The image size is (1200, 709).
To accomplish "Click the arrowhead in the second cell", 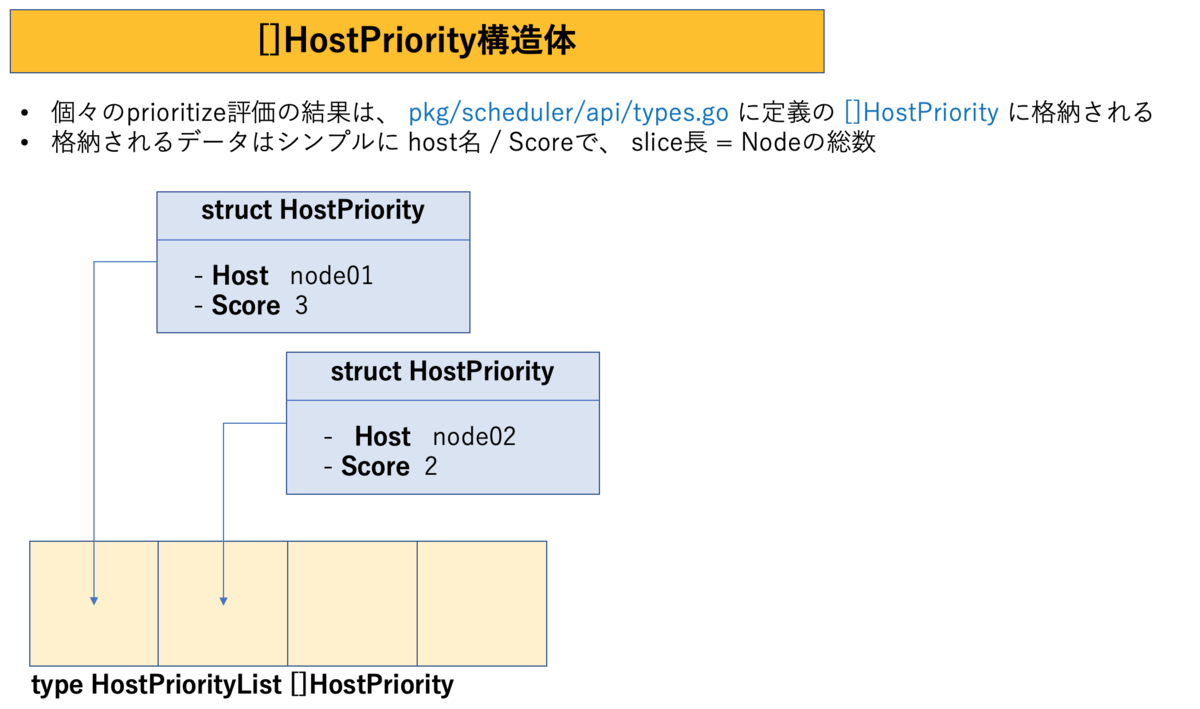I will [x=223, y=601].
